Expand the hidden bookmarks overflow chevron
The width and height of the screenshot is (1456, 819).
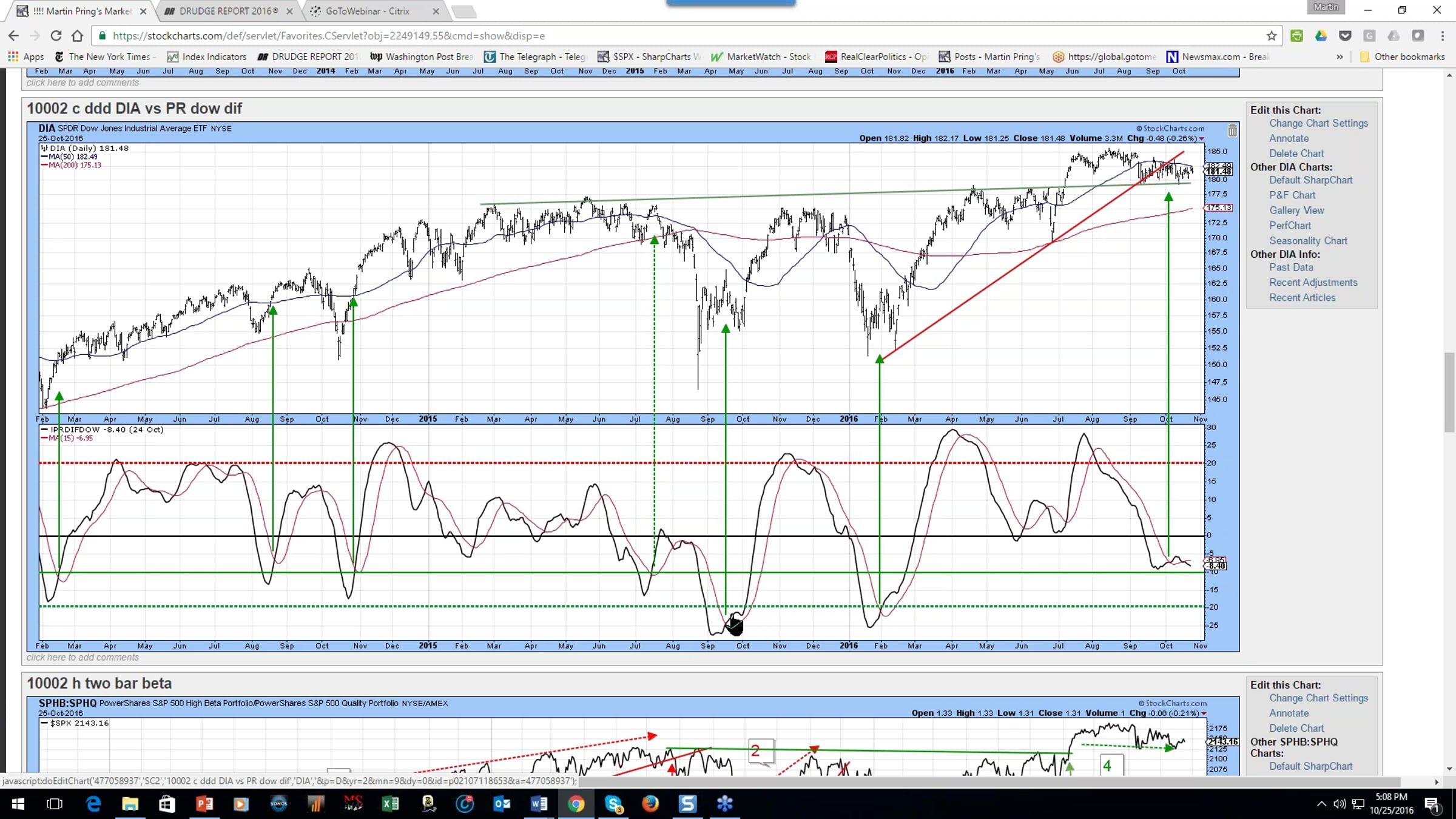[1340, 56]
